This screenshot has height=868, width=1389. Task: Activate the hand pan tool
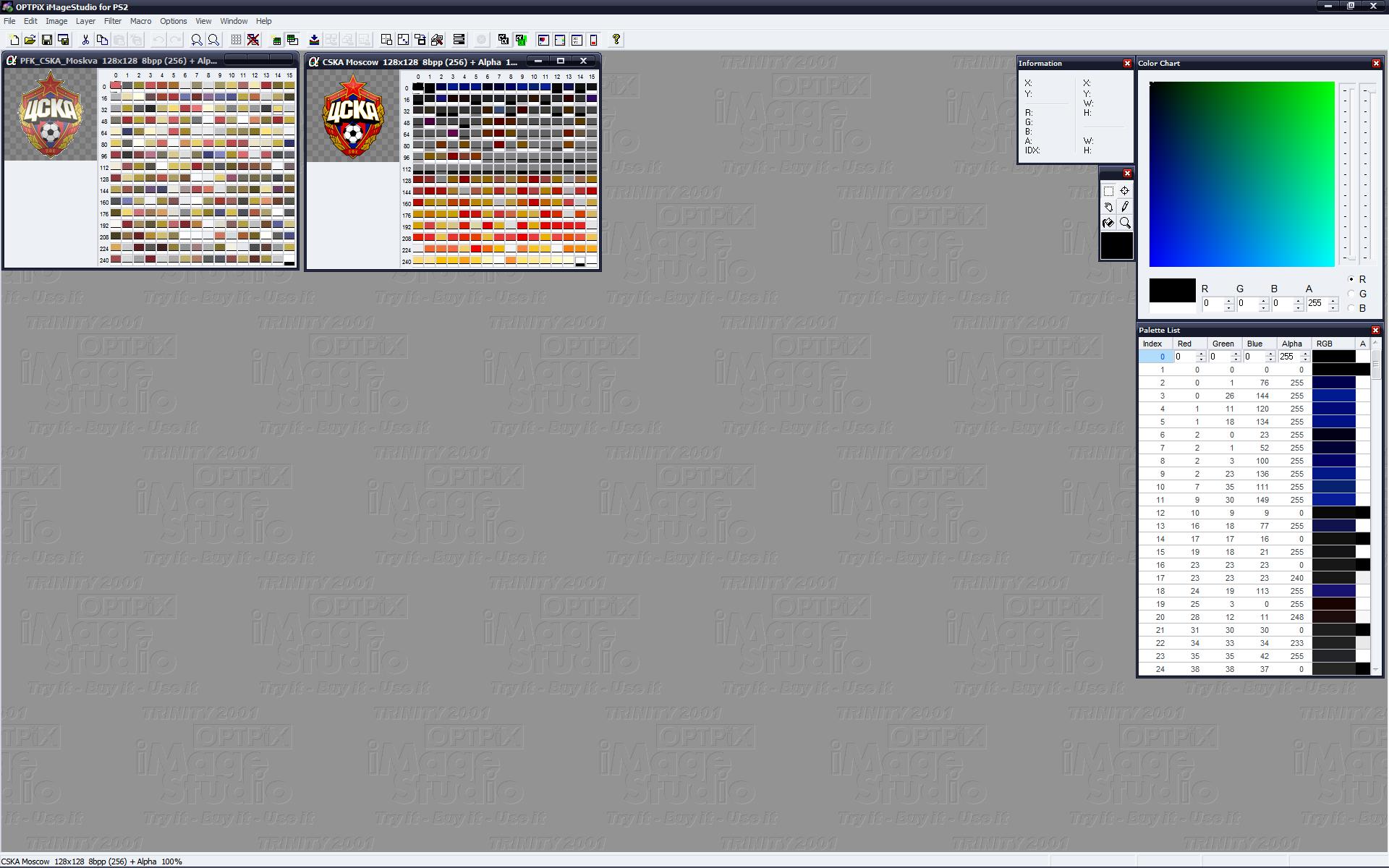(1108, 207)
